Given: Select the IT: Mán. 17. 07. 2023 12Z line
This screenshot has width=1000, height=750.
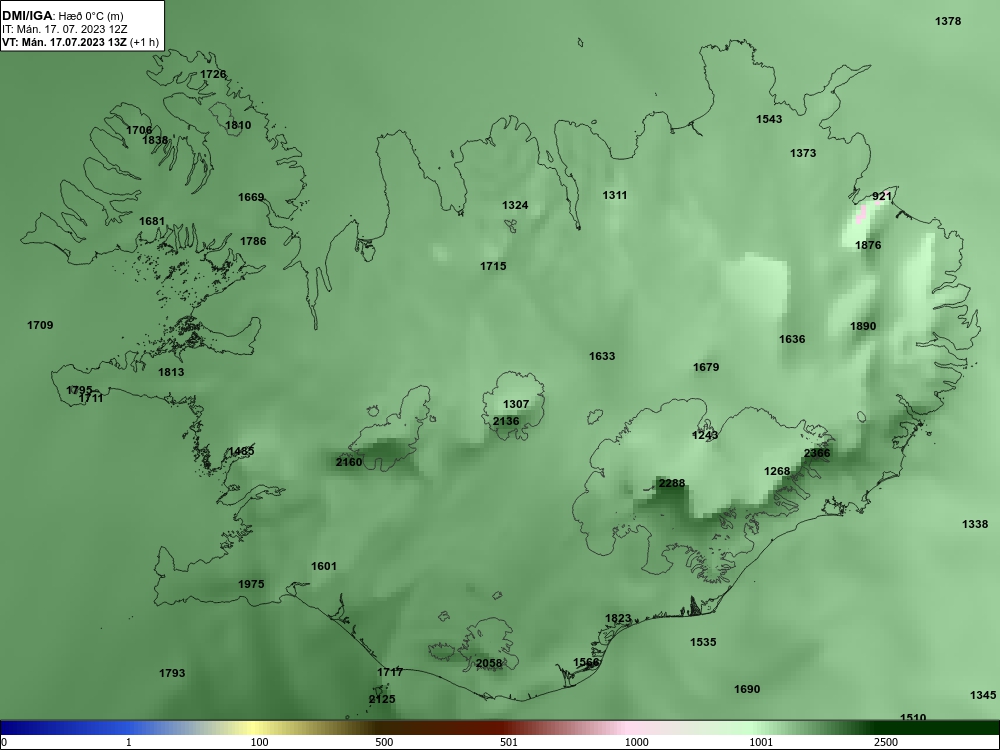Looking at the screenshot, I should pos(64,29).
